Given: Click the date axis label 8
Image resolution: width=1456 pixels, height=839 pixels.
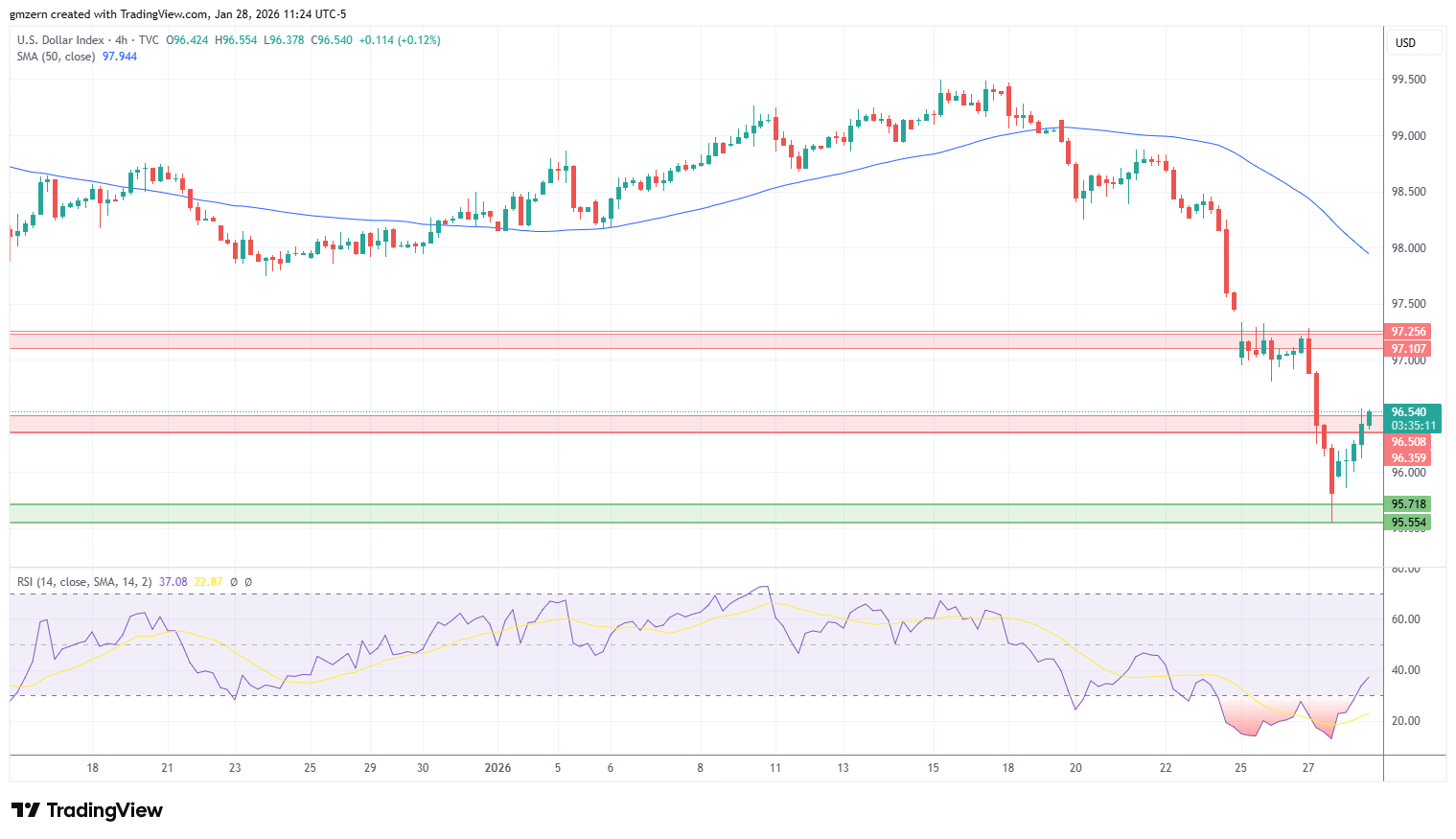Looking at the screenshot, I should pos(701,768).
